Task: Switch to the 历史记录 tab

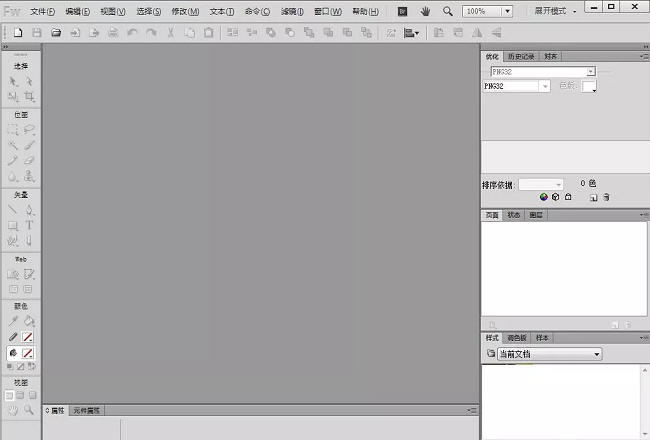Action: click(521, 56)
